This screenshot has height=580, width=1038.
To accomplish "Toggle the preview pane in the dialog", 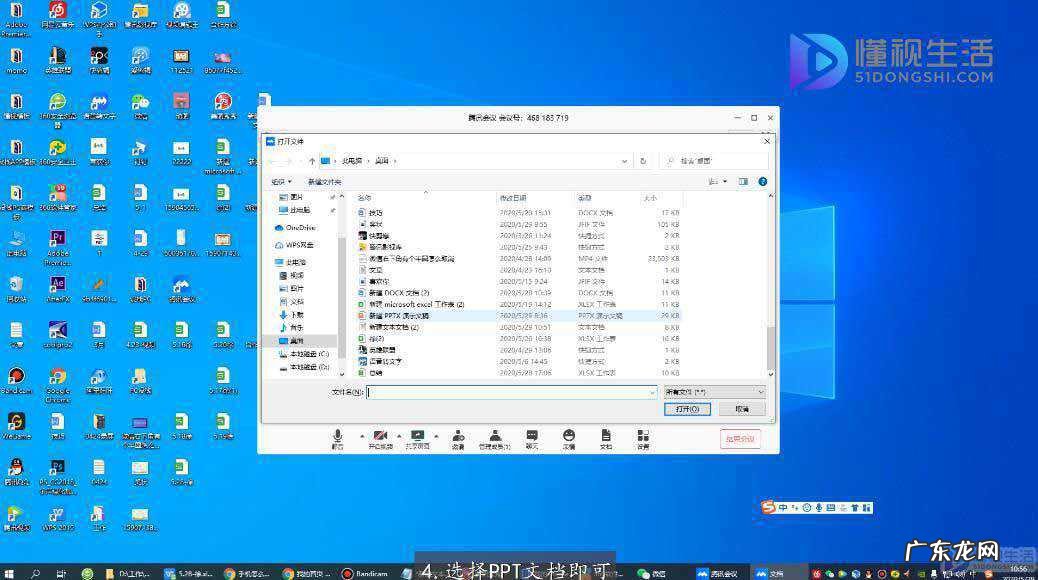I will tap(743, 181).
